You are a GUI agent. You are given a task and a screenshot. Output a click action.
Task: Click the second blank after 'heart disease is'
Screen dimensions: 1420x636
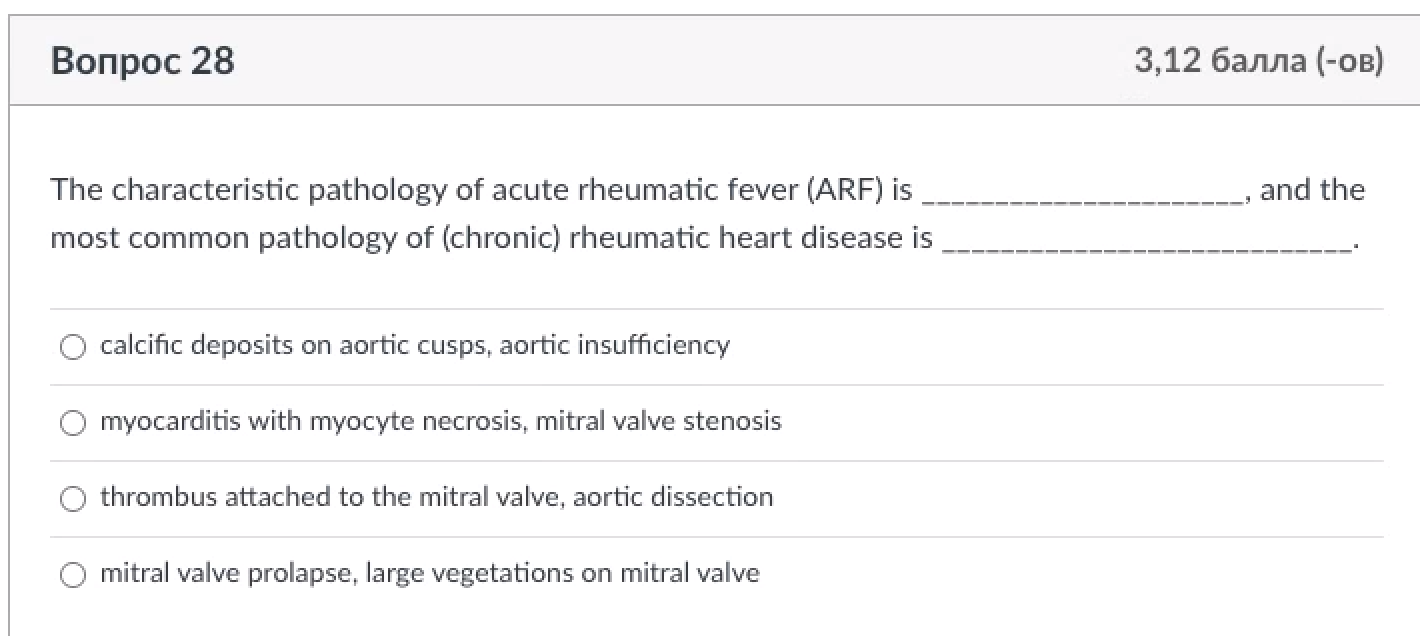tap(1145, 241)
